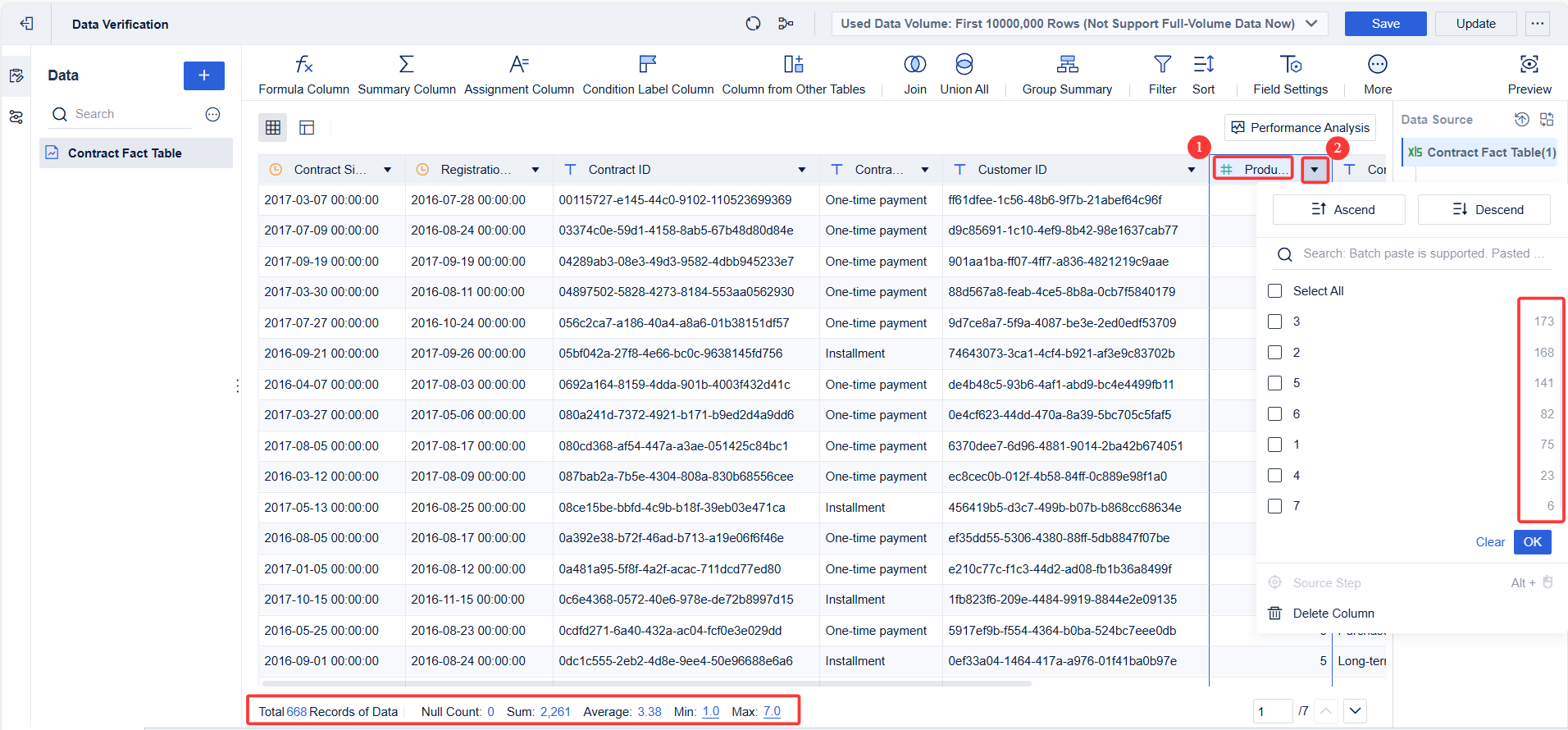Open Field Settings

point(1290,75)
